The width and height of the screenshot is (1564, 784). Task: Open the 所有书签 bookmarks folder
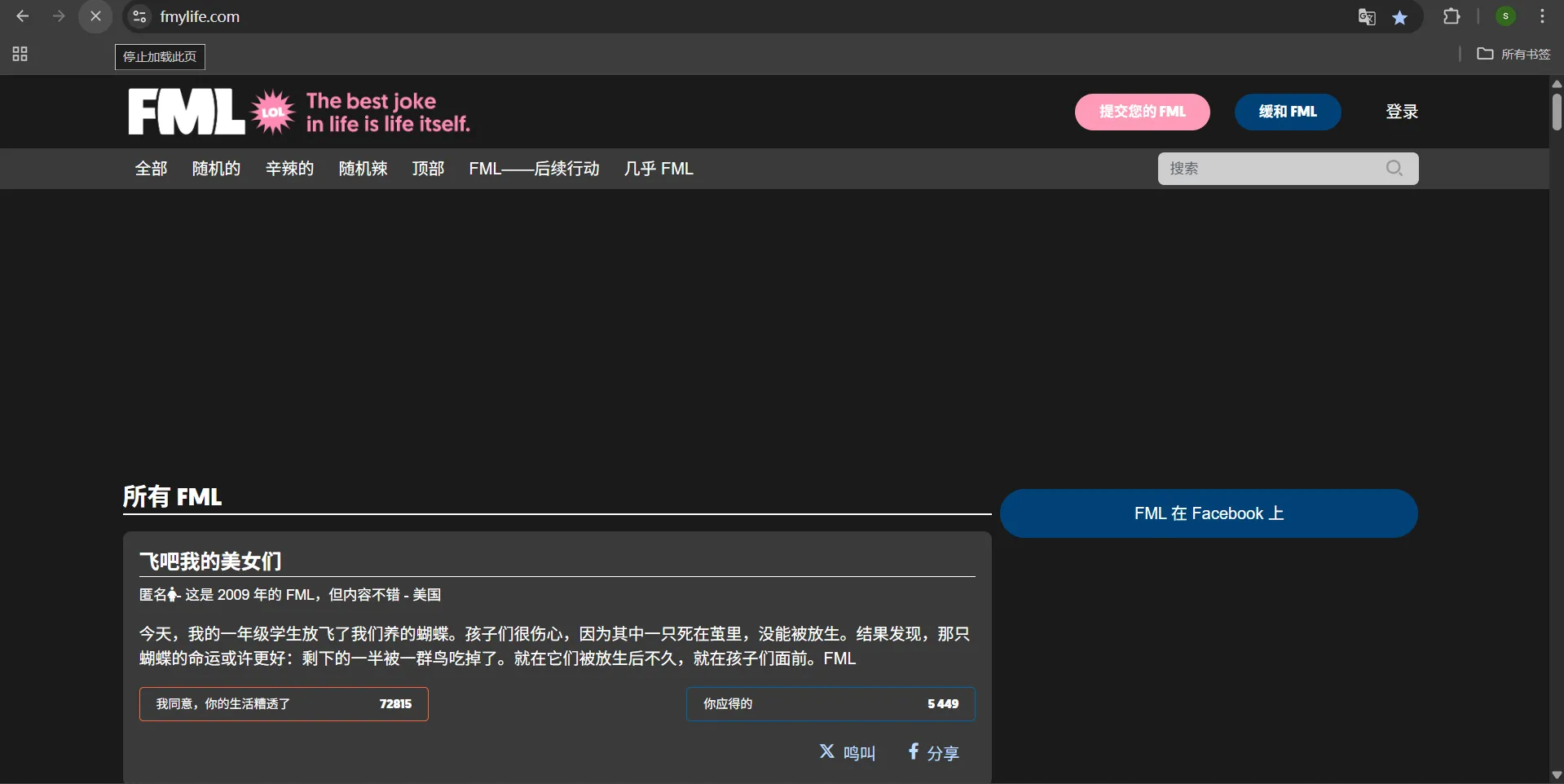1513,54
